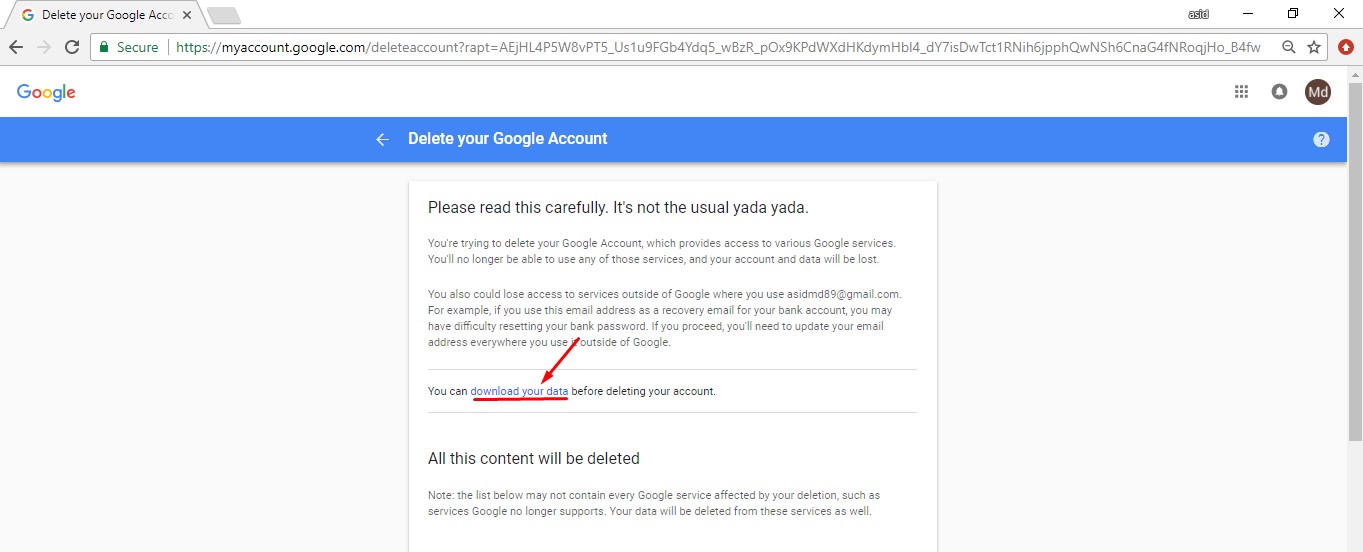Click the browser back arrow button

(x=16, y=47)
